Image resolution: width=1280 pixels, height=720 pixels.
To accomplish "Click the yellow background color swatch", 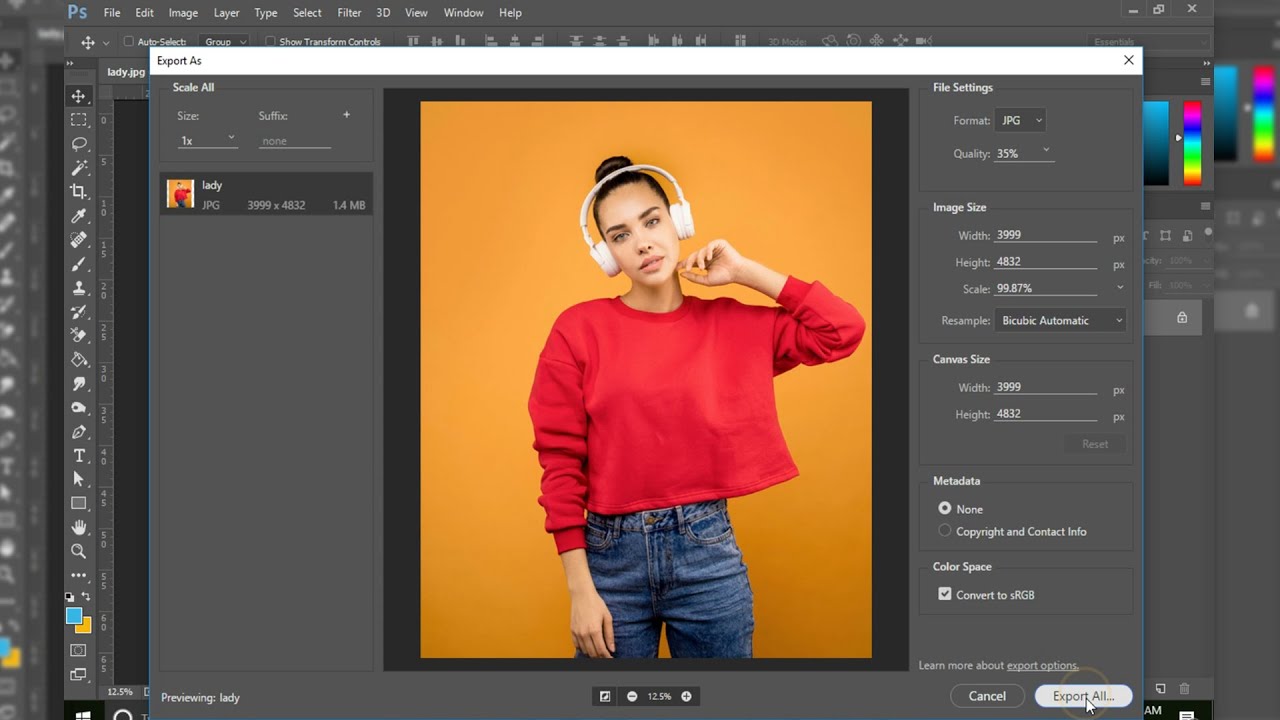I will (x=84, y=626).
